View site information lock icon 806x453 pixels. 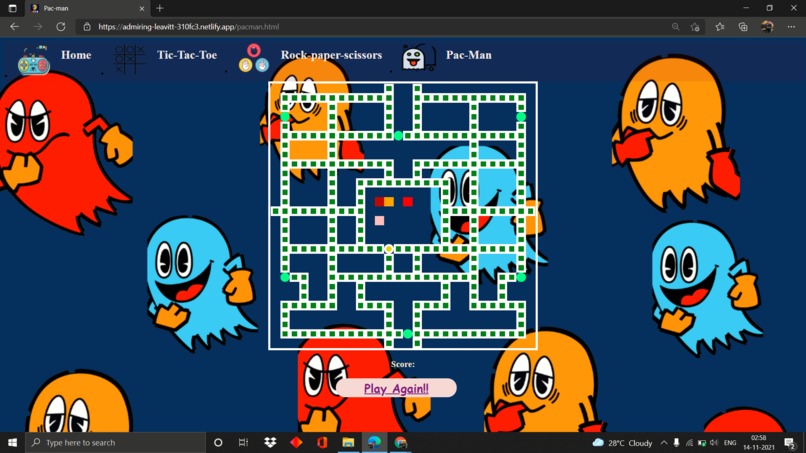click(87, 27)
